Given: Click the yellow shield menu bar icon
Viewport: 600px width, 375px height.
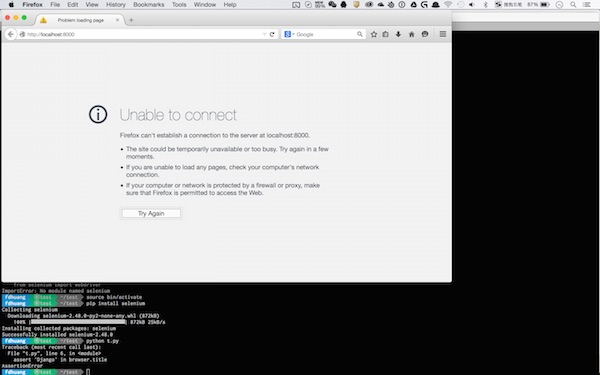Looking at the screenshot, I should [x=356, y=5].
